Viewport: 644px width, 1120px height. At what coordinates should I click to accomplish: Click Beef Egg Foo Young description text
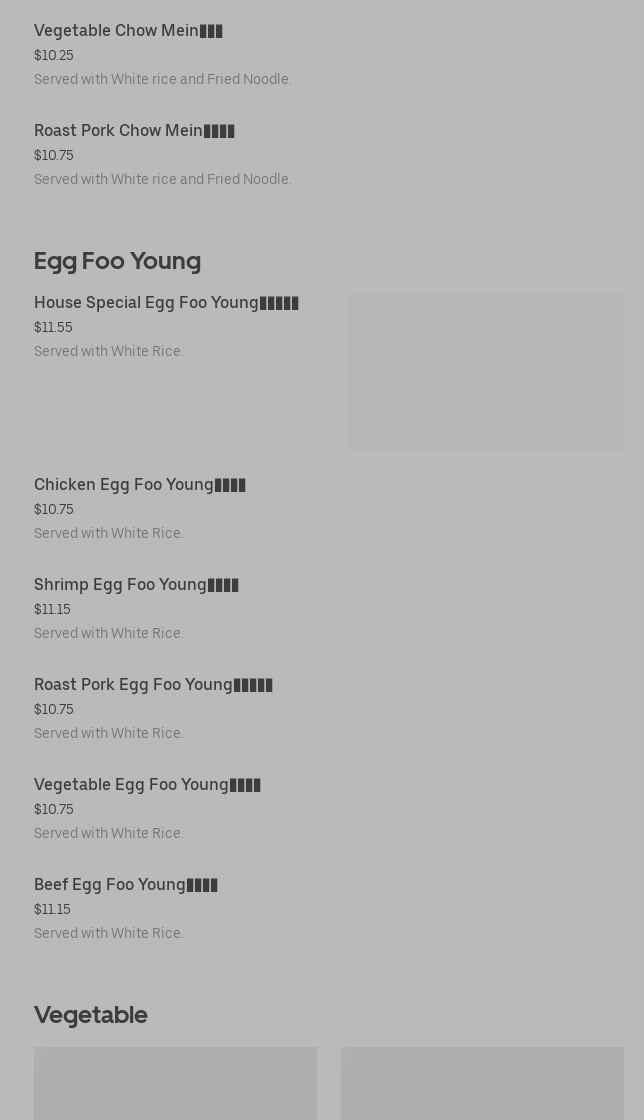pyautogui.click(x=109, y=934)
